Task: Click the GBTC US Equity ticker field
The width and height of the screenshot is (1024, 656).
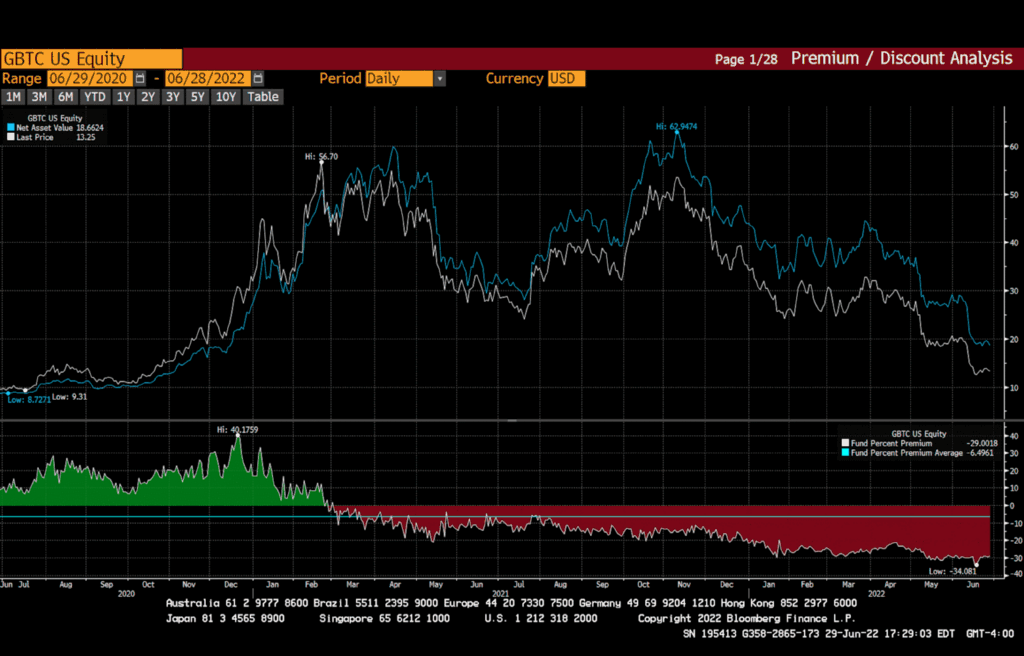Action: (x=91, y=59)
